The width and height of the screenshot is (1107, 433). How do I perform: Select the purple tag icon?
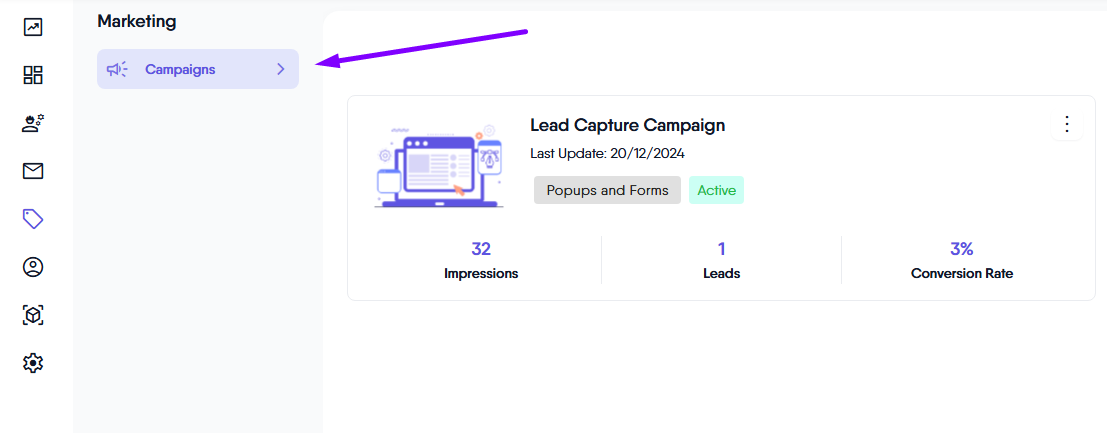33,219
